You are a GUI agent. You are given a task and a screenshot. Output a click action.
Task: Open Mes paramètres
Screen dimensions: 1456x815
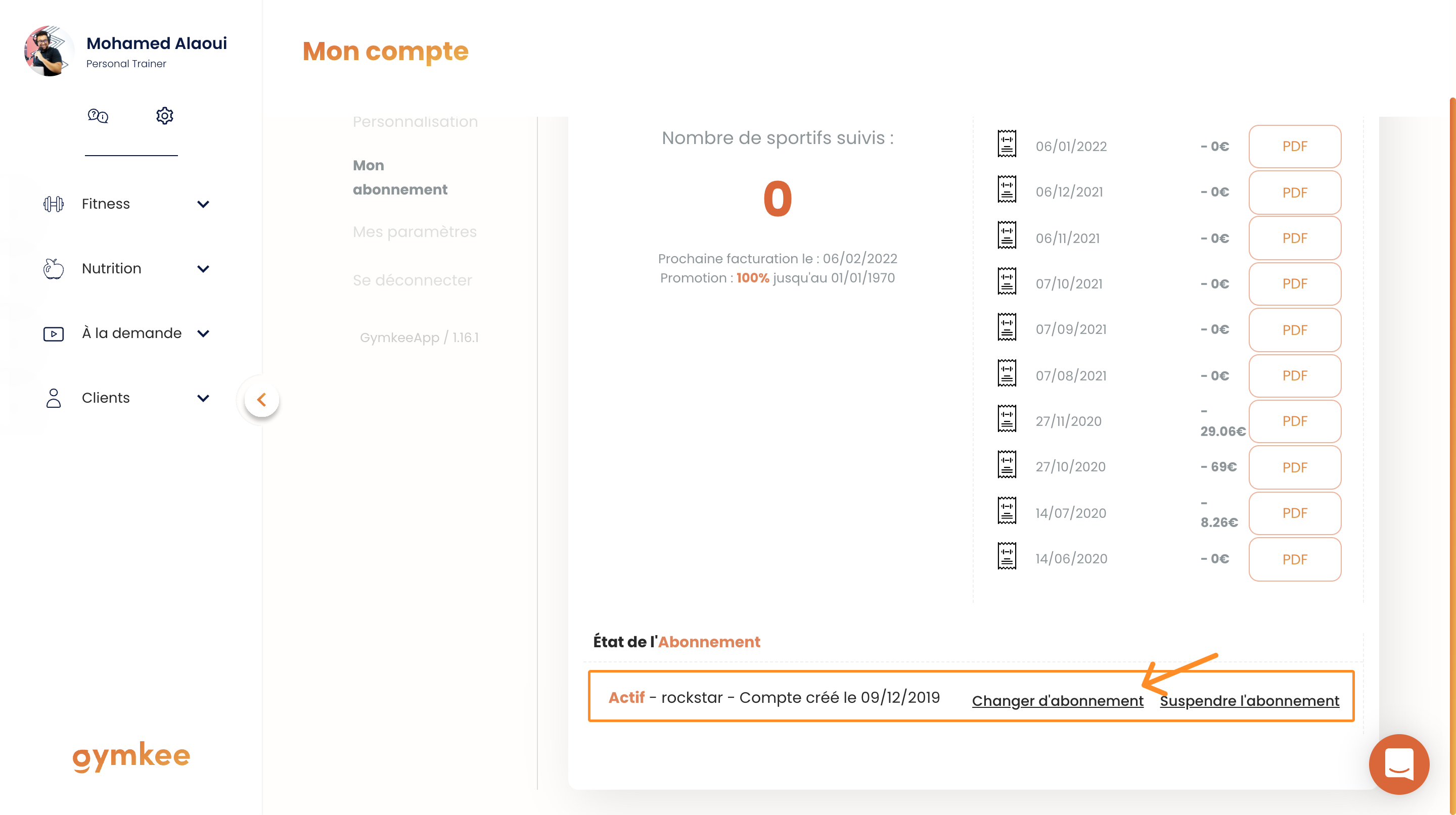click(415, 232)
